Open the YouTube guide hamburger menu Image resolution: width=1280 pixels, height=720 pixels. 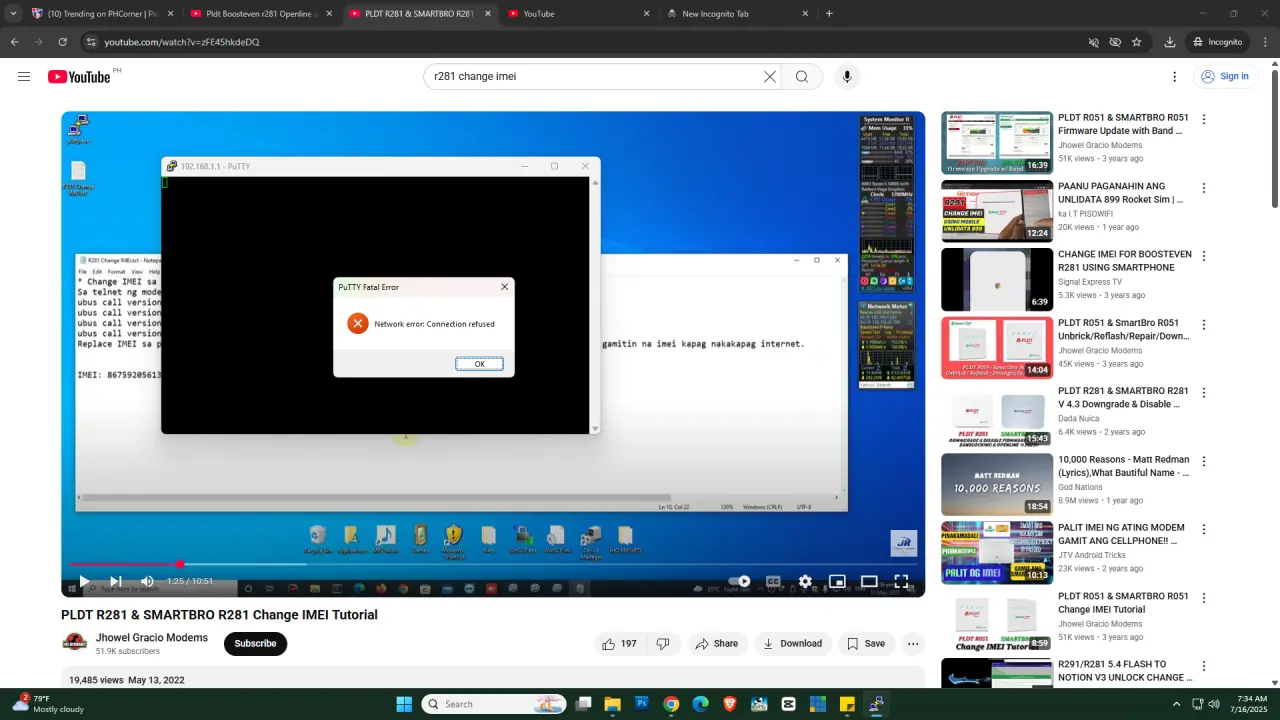[x=24, y=77]
